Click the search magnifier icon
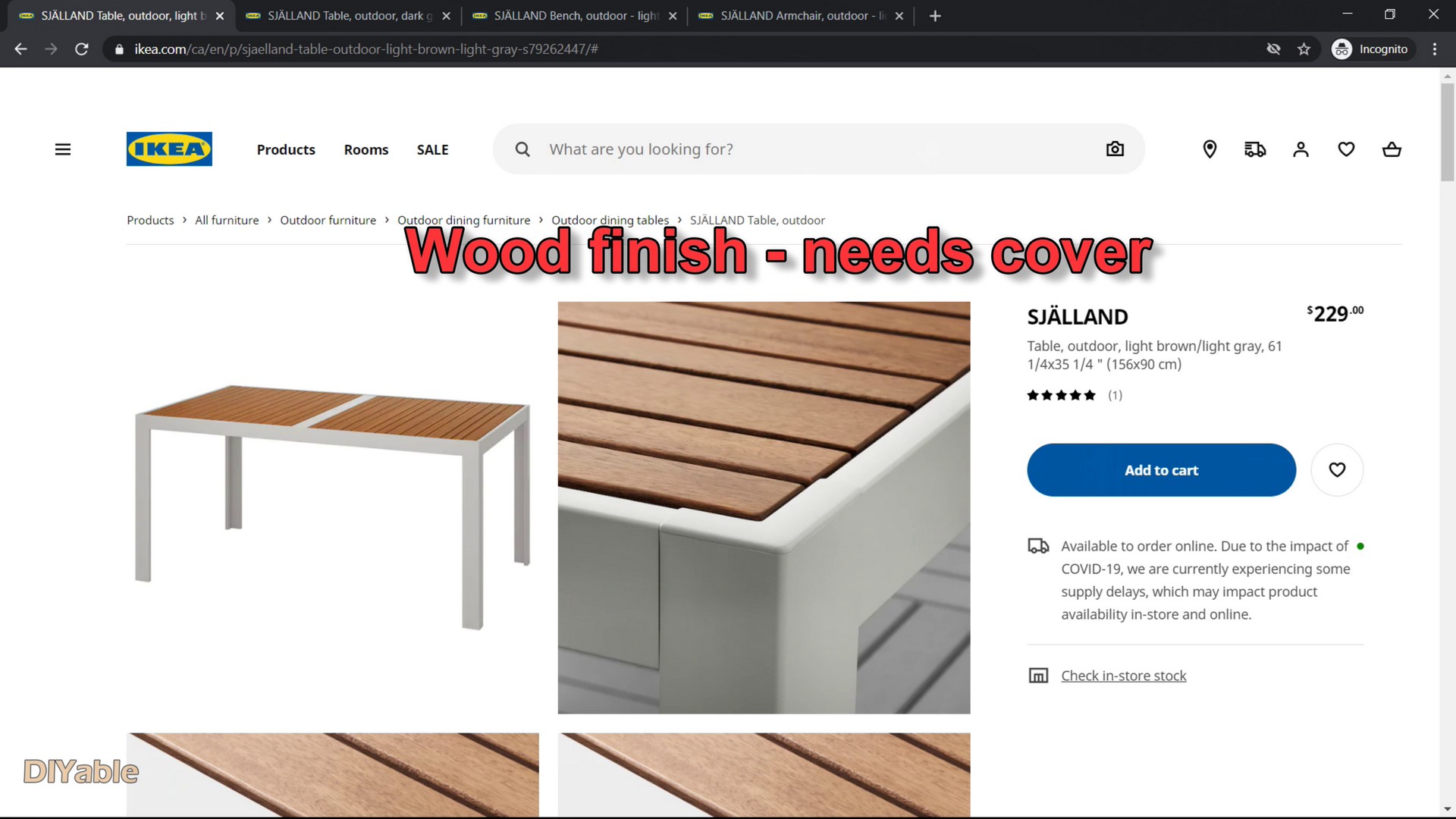1456x819 pixels. [522, 149]
